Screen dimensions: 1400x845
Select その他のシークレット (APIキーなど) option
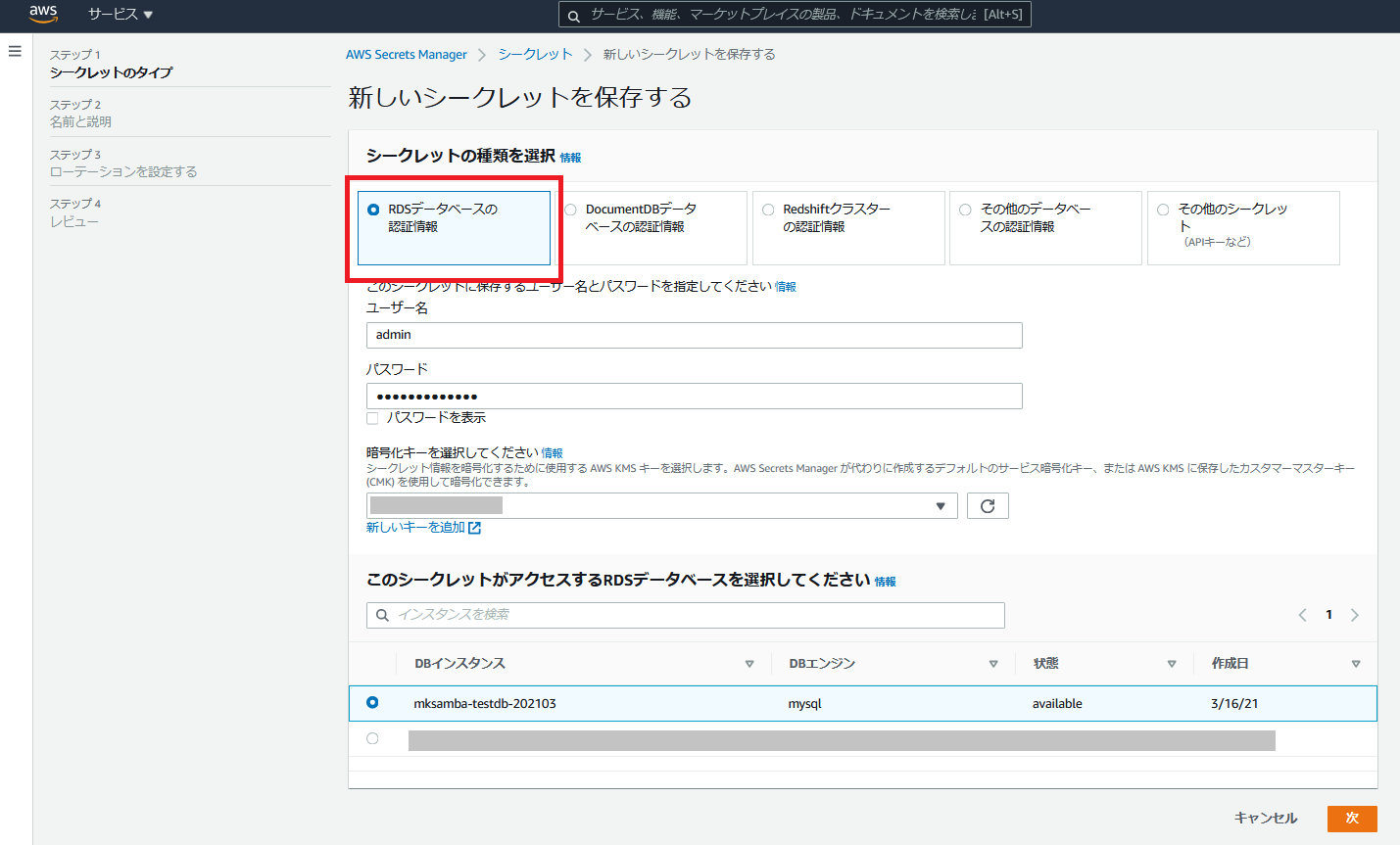[1163, 210]
